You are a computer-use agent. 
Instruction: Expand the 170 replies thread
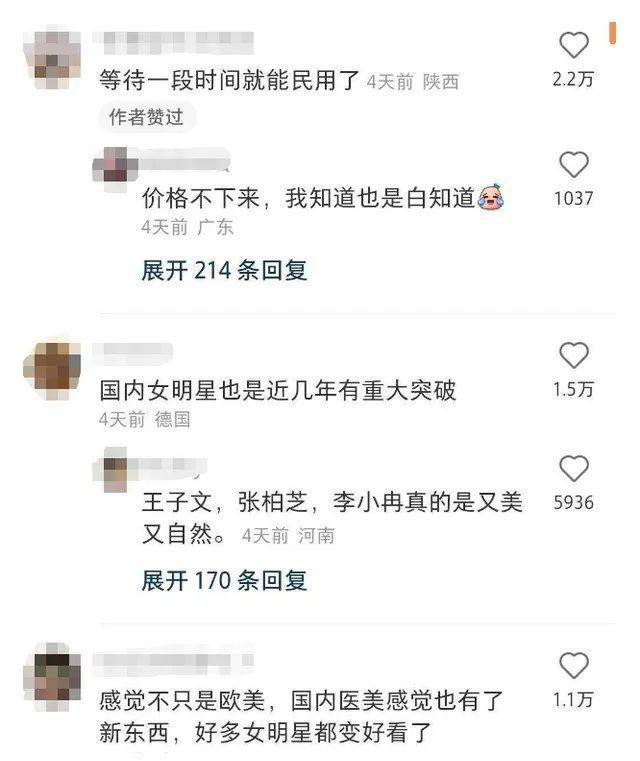[224, 580]
